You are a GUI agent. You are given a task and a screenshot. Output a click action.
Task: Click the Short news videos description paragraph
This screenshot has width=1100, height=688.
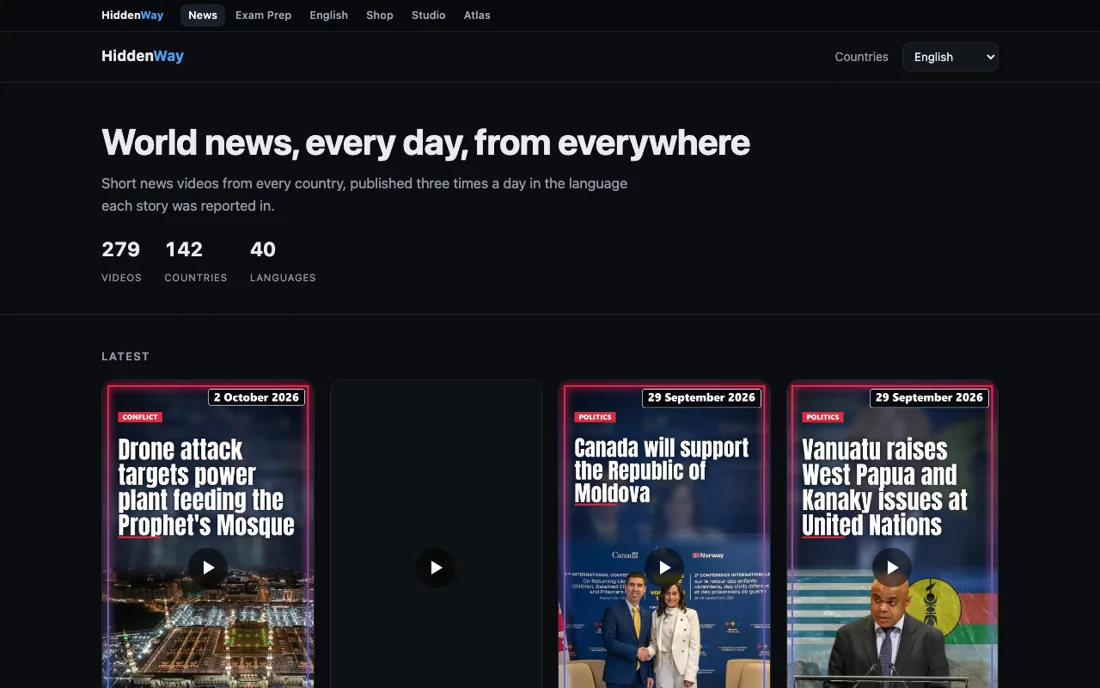tap(364, 194)
